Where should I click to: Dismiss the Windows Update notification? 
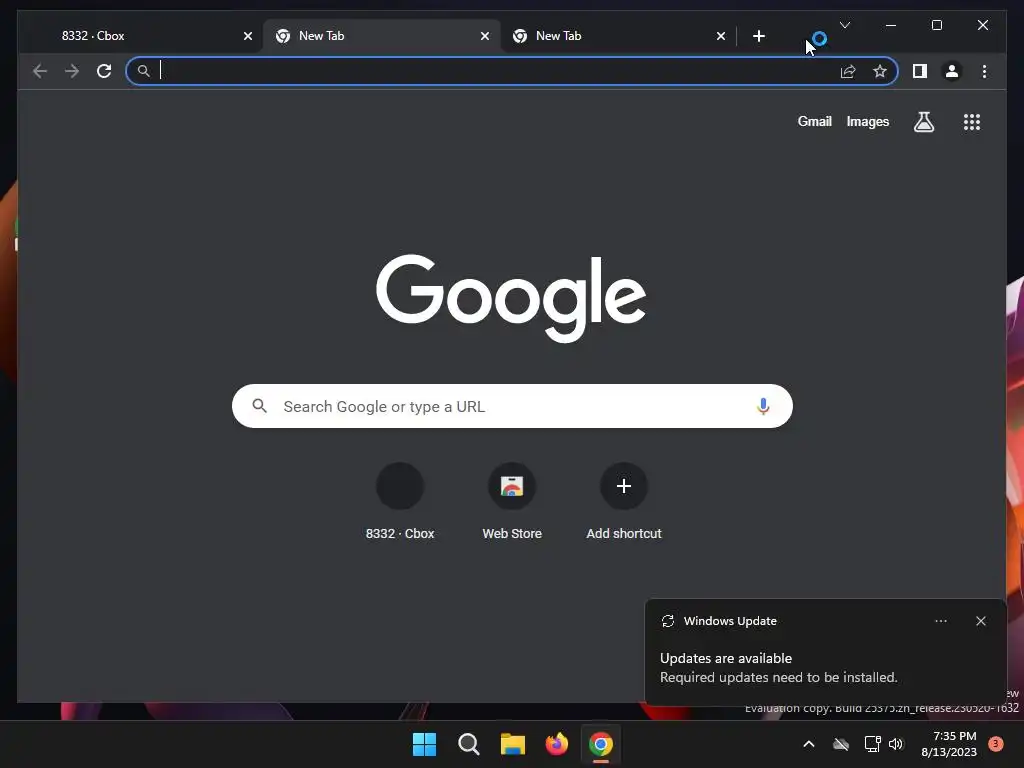(x=981, y=621)
